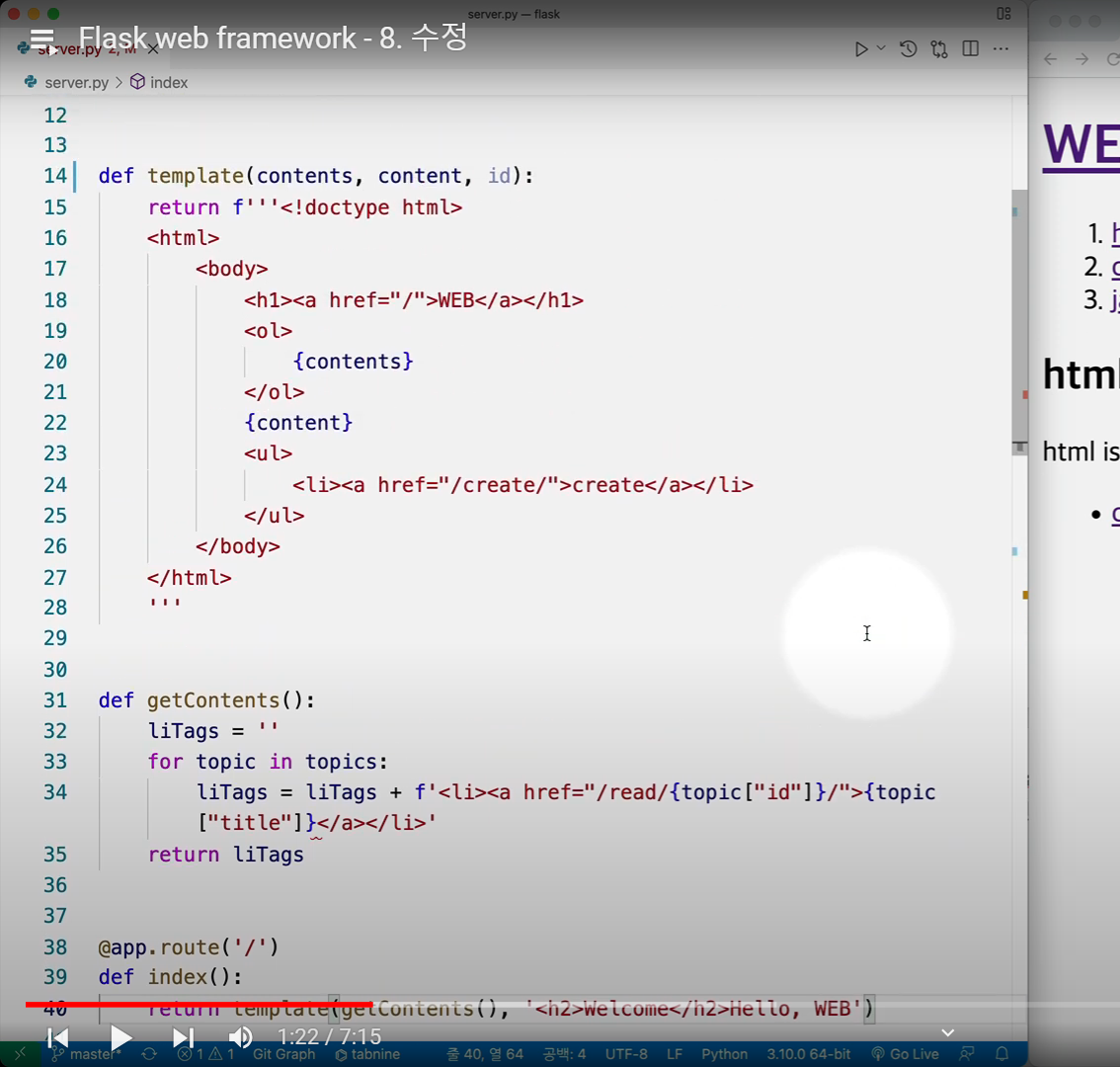Click '{content}' placeholder on line 22
Screen dimensions: 1120x1067
coord(298,423)
